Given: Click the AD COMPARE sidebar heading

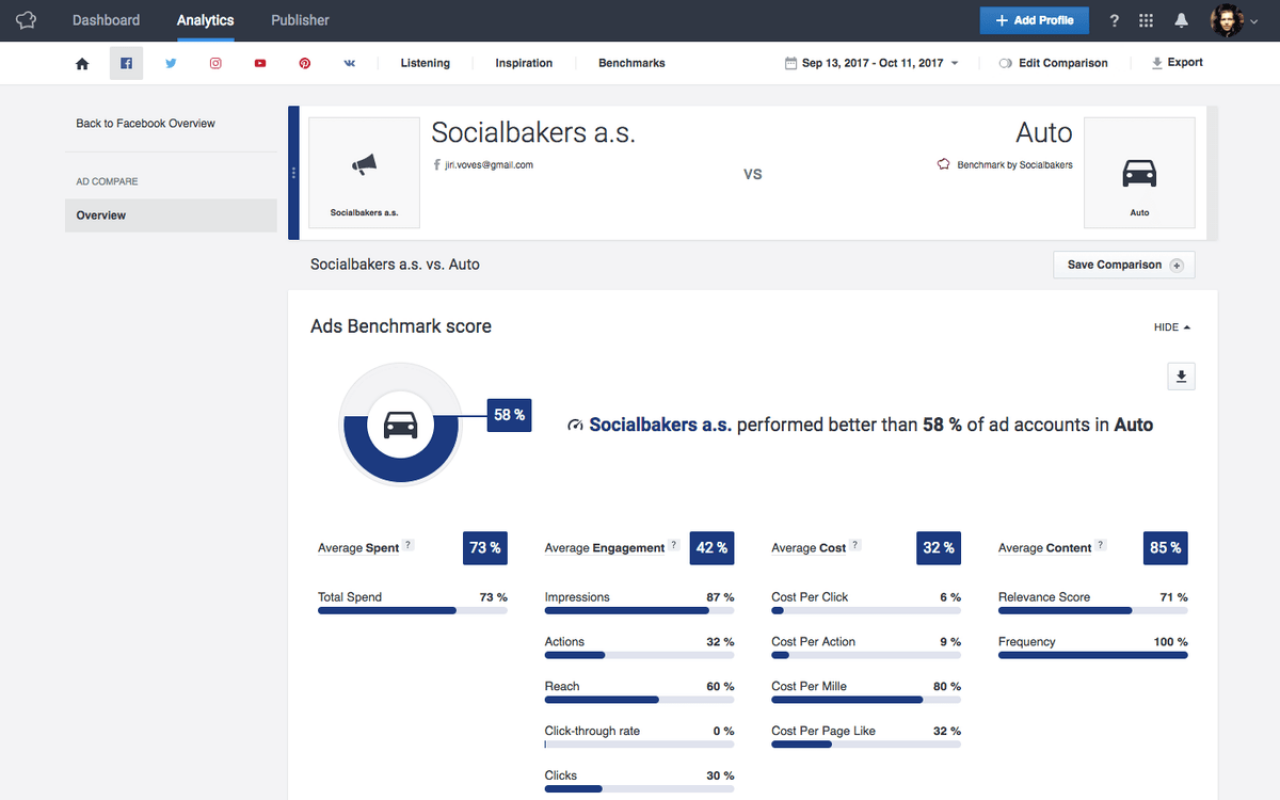Looking at the screenshot, I should [x=107, y=182].
